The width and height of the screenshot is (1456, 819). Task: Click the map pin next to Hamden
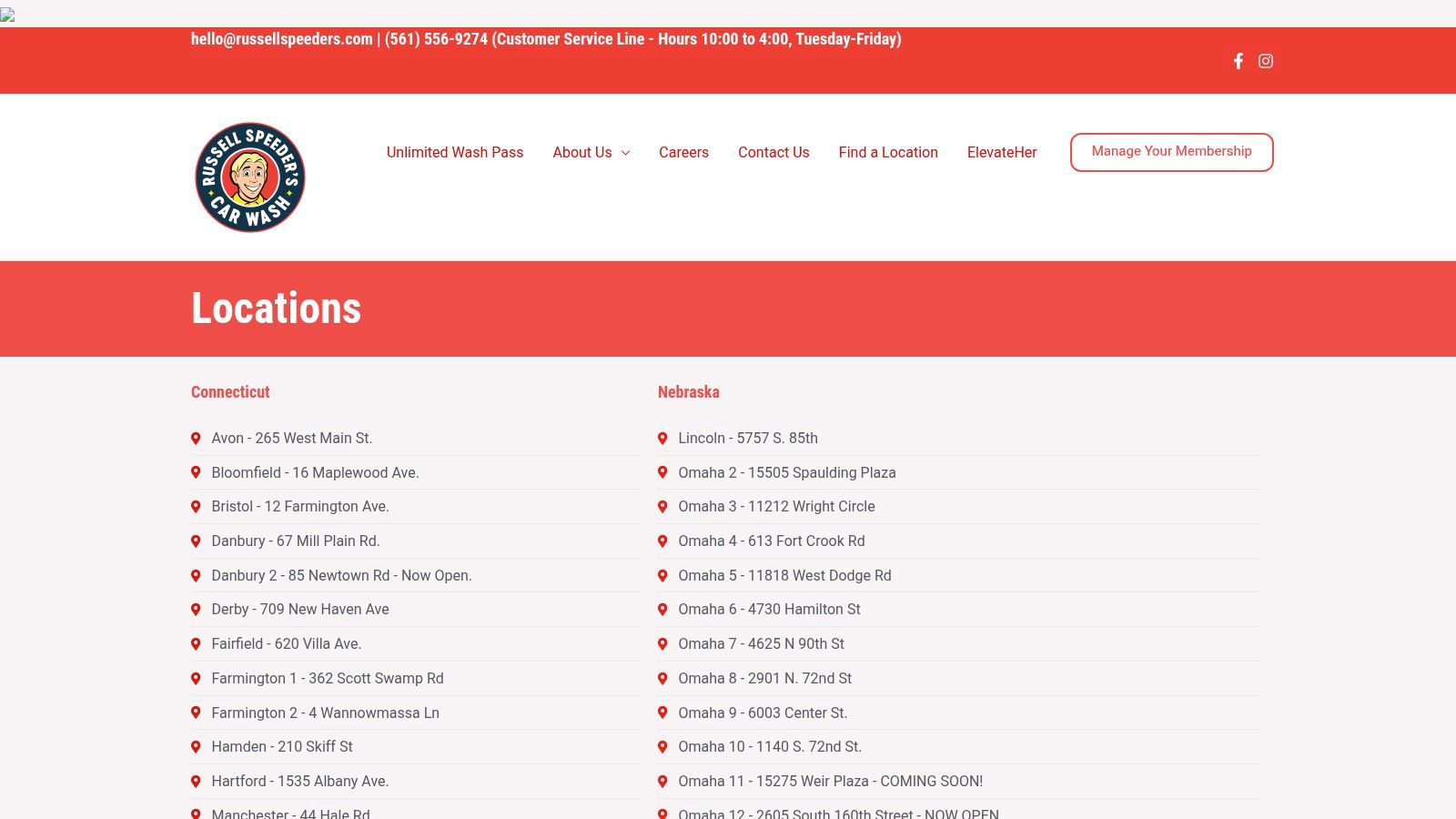(x=196, y=746)
